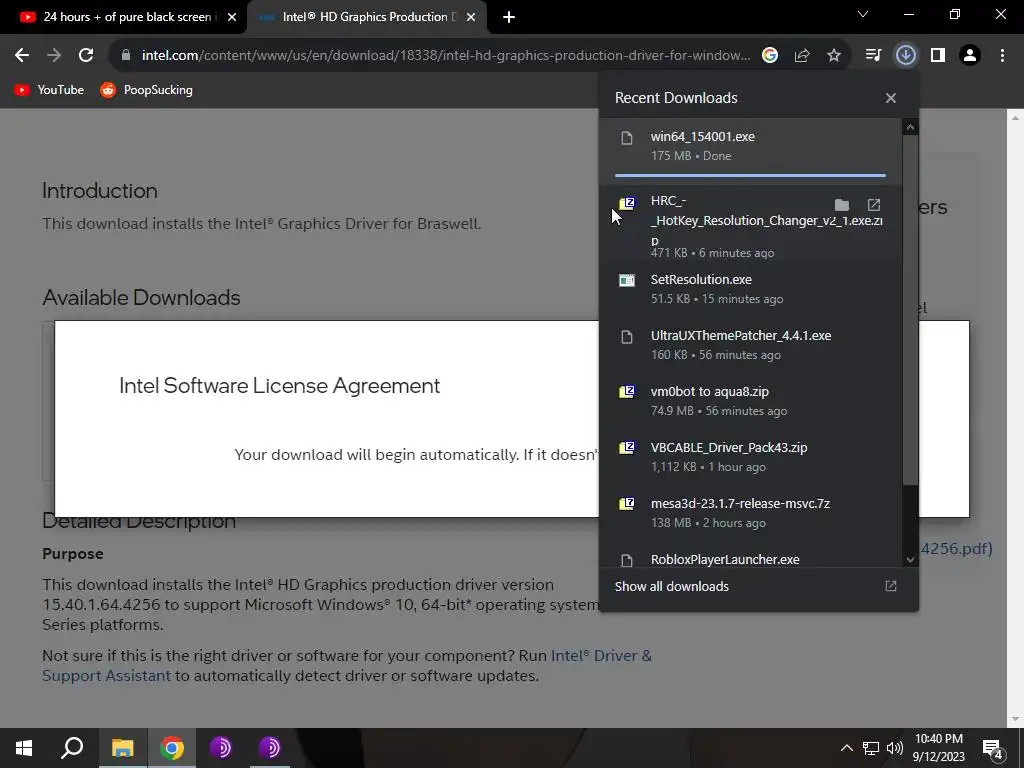The width and height of the screenshot is (1024, 768).
Task: Follow the Intel Driver & Support Assistant link
Action: [x=347, y=665]
